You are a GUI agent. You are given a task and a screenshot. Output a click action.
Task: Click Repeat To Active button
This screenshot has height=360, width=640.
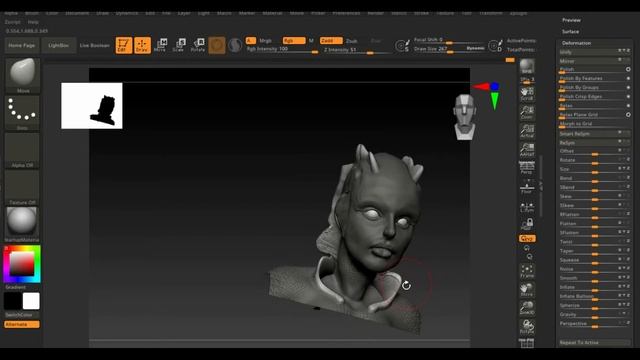[x=595, y=342]
